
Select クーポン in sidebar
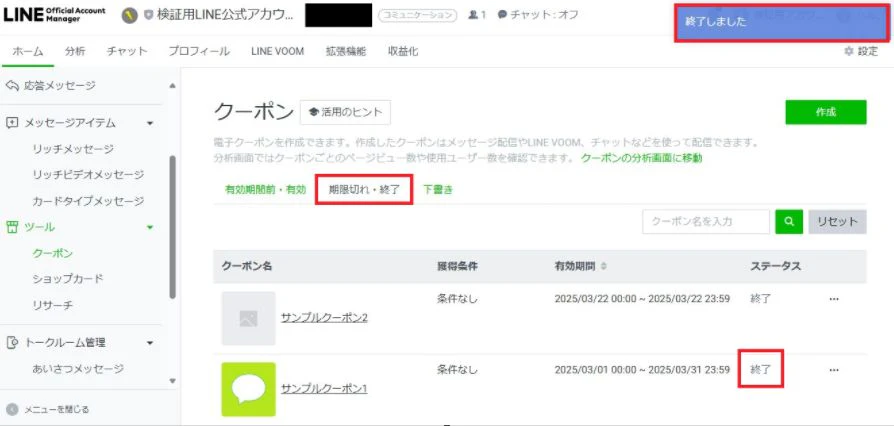point(52,253)
